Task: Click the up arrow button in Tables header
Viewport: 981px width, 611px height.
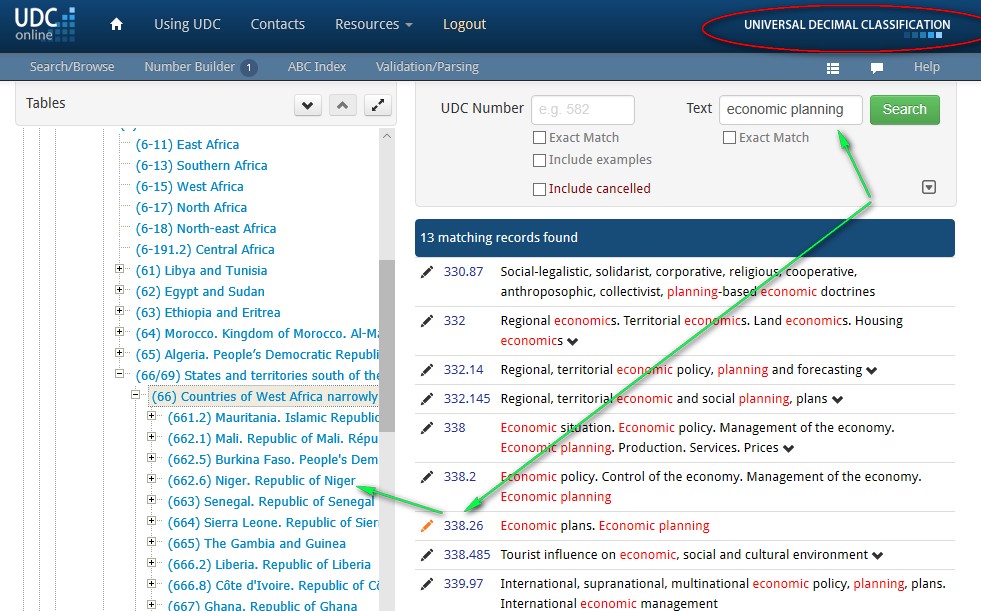Action: [342, 105]
